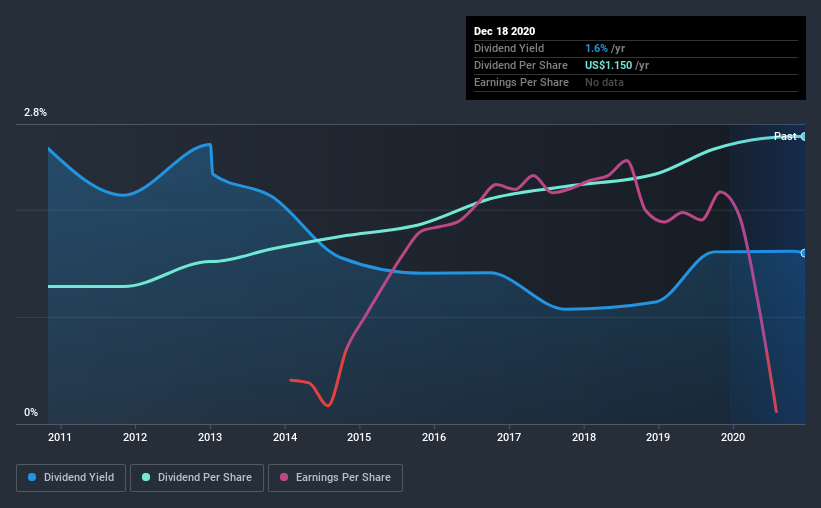The width and height of the screenshot is (821, 508).
Task: Toggle the Dividend Yield legend button
Action: point(71,478)
